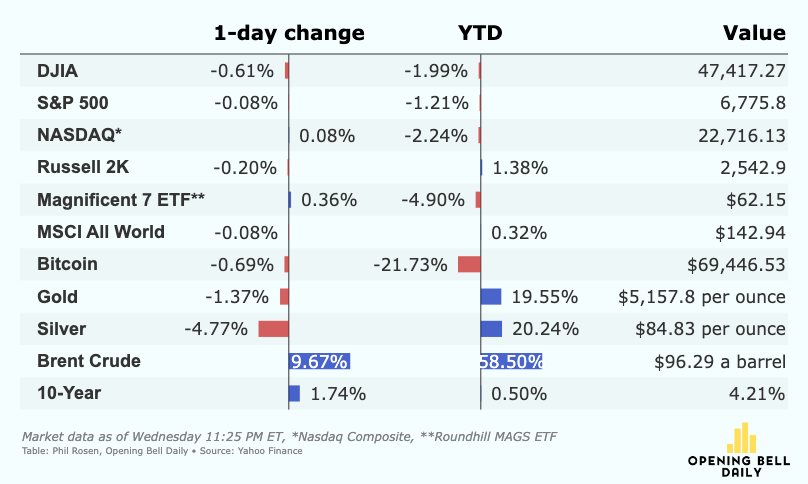Click the red Bitcoin YTD bar
Image resolution: width=808 pixels, height=484 pixels.
[x=469, y=264]
